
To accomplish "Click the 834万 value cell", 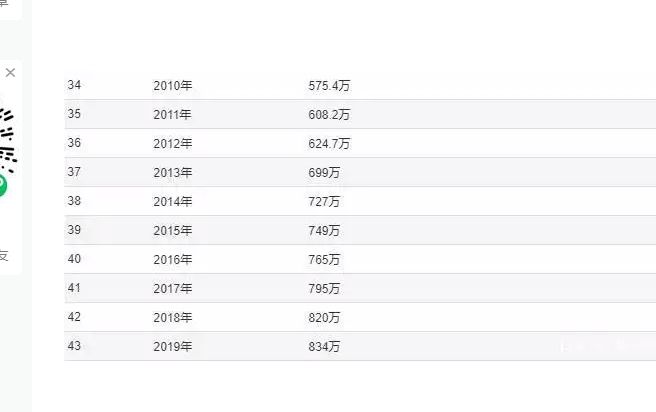I will click(324, 346).
